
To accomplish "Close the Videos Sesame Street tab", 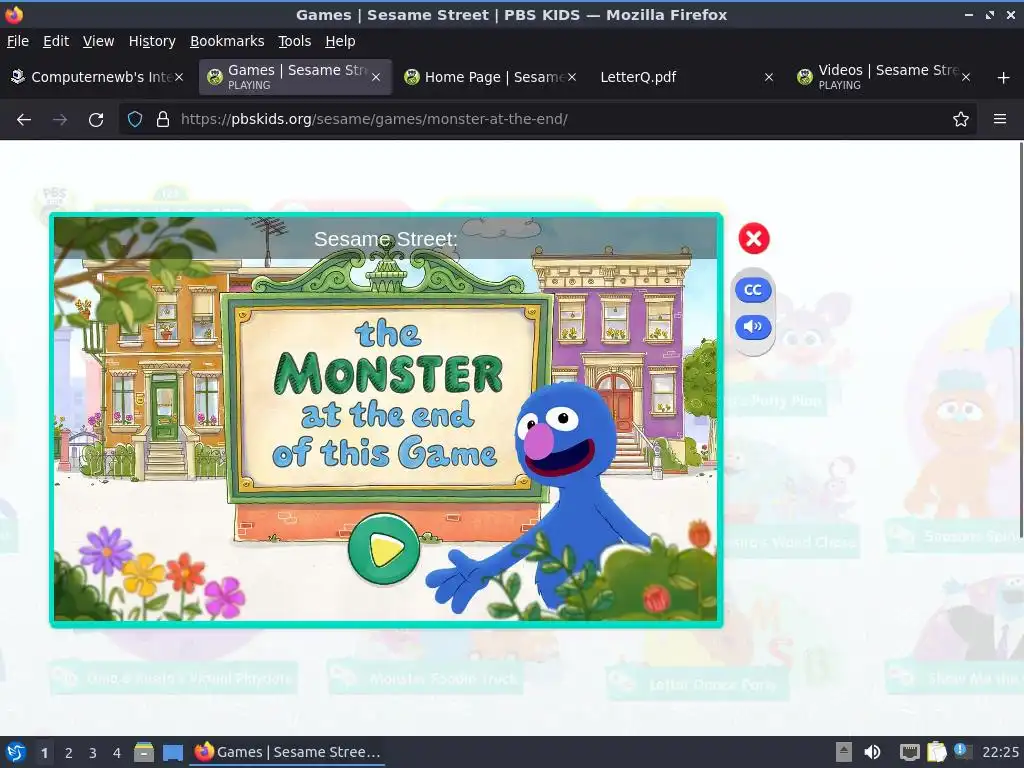I will [966, 77].
